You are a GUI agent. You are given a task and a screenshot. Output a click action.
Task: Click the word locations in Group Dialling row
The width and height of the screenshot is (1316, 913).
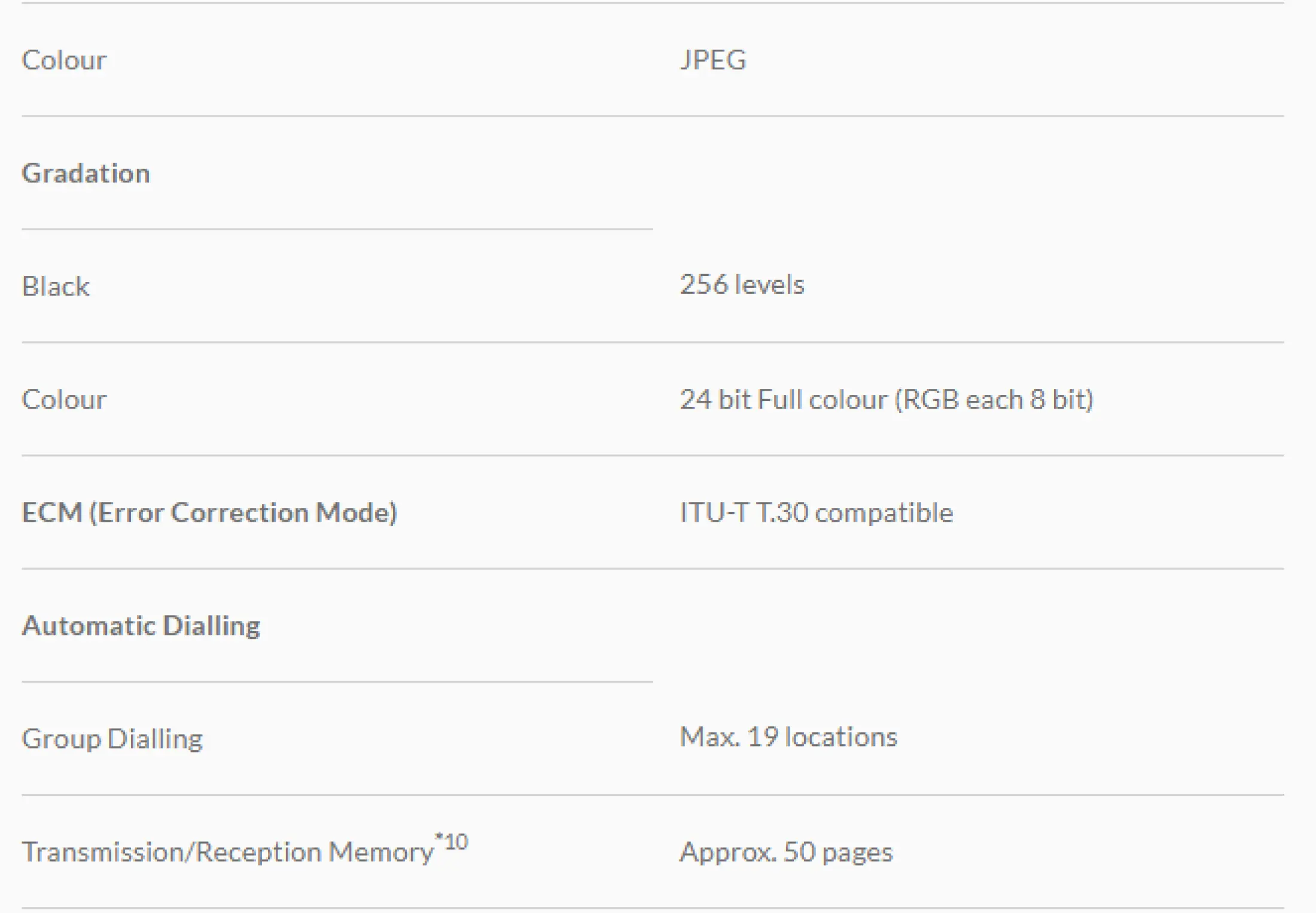(841, 737)
